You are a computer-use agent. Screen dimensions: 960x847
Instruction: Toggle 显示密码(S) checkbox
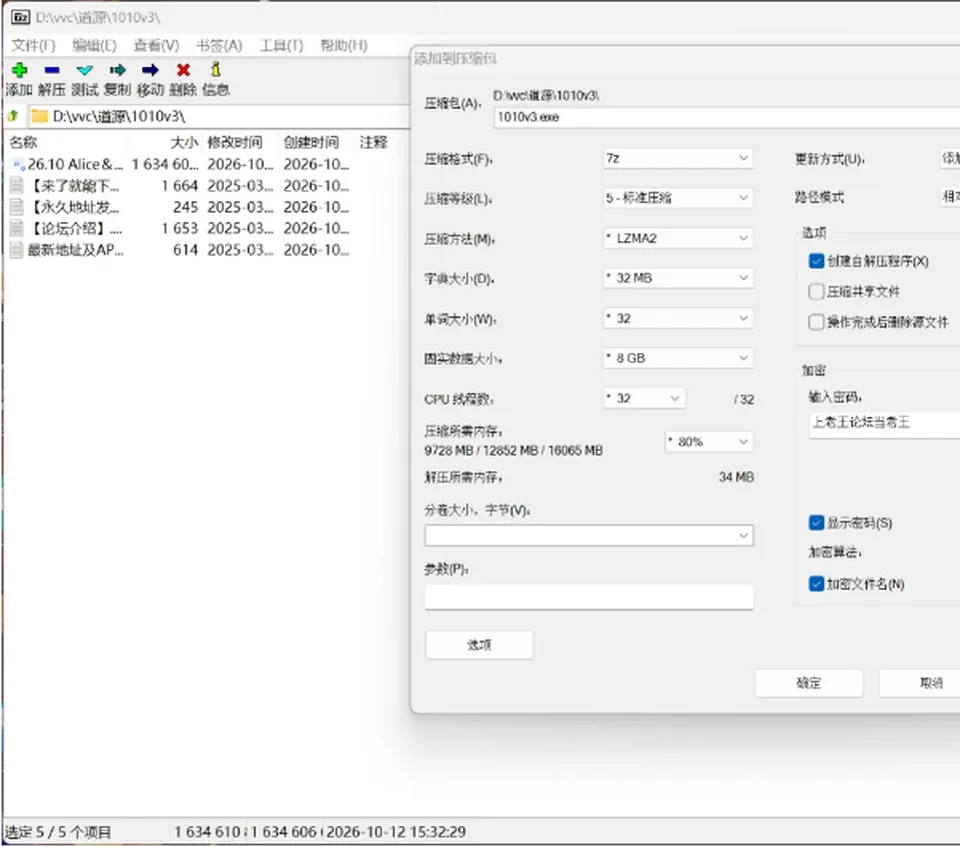816,522
